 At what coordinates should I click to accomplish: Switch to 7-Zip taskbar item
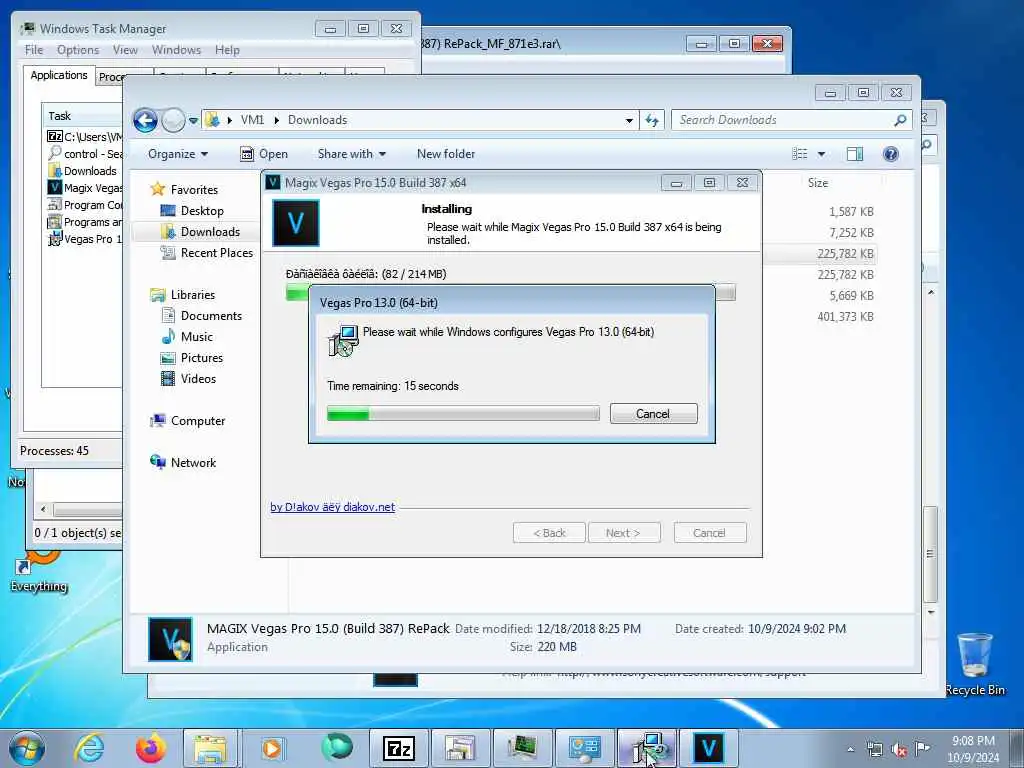[399, 748]
